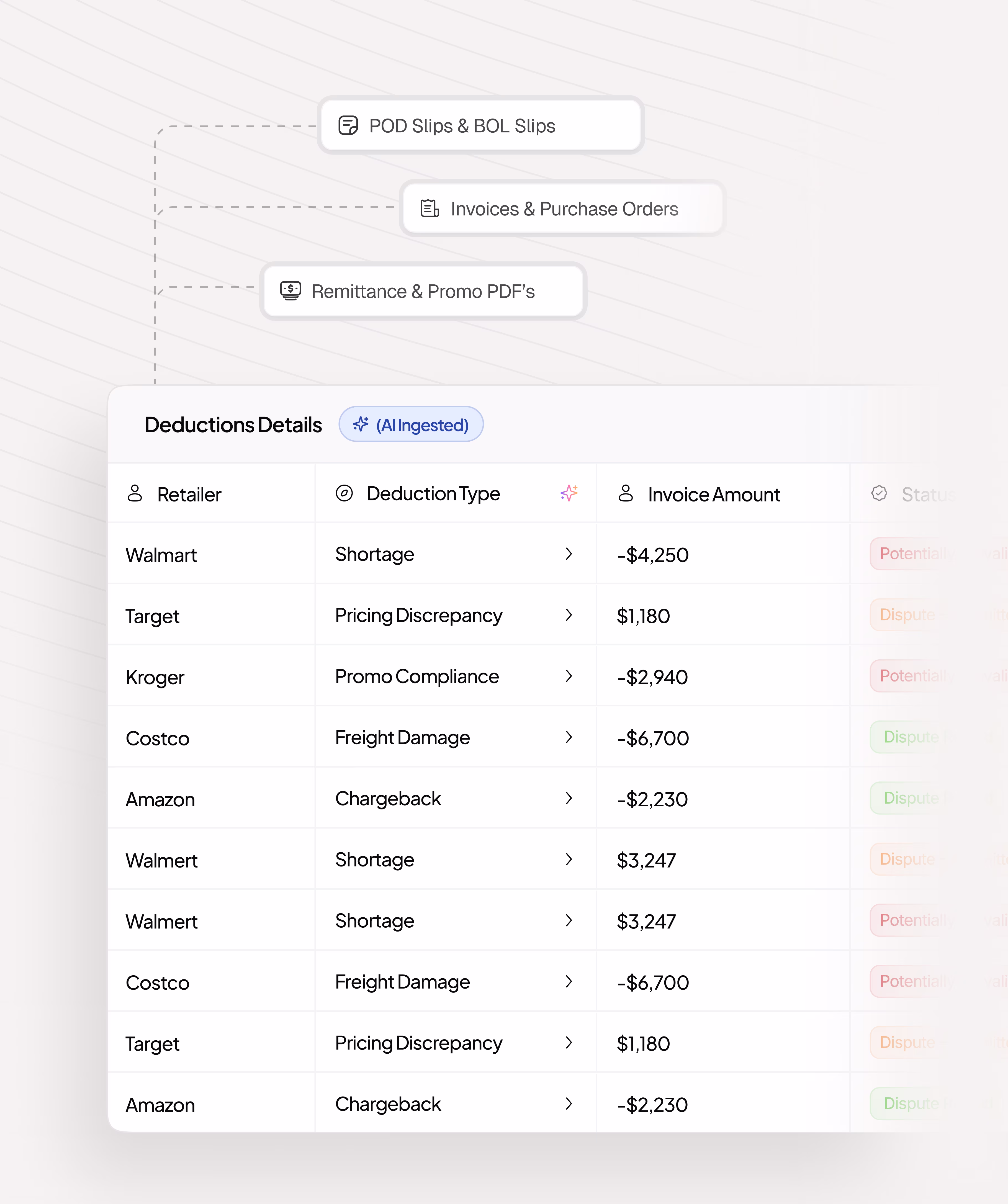Expand the Walmart Shortage row chevron

(569, 554)
